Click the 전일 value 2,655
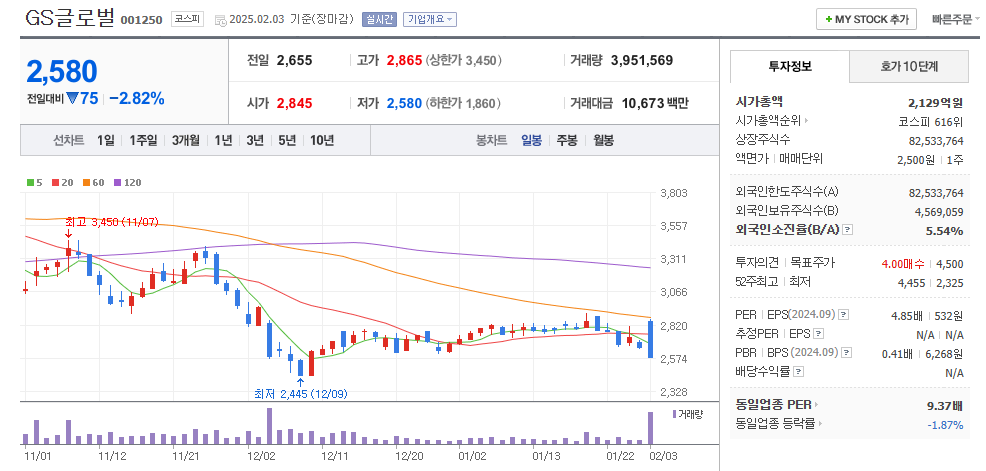The width and height of the screenshot is (986, 471). coord(294,61)
